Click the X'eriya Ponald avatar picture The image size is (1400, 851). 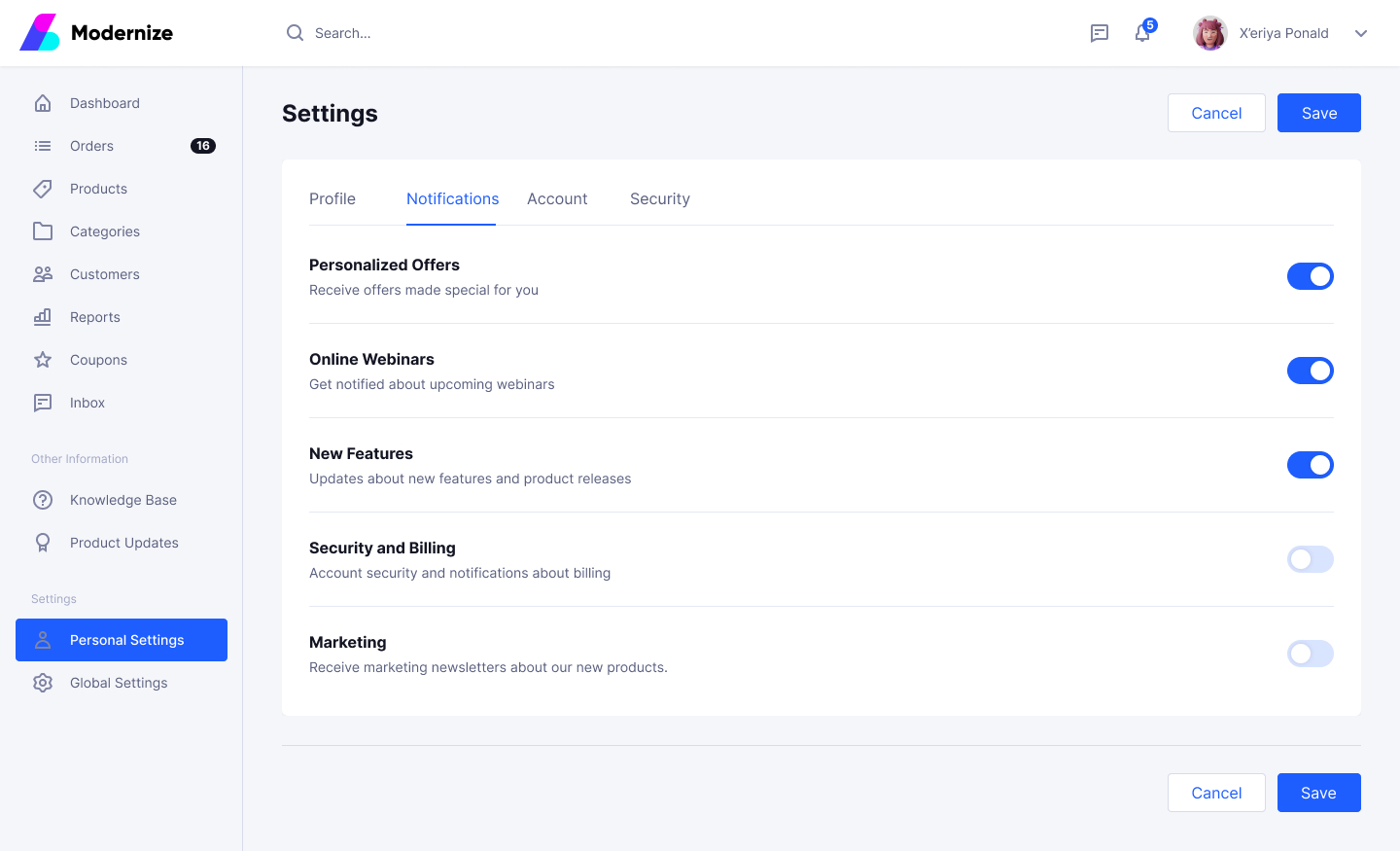[x=1210, y=33]
